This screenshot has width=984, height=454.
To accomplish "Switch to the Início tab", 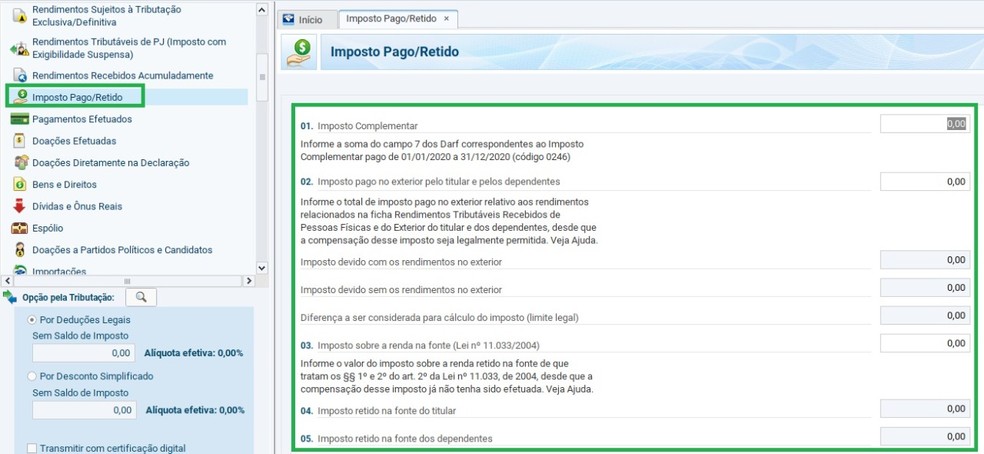I will coord(302,19).
